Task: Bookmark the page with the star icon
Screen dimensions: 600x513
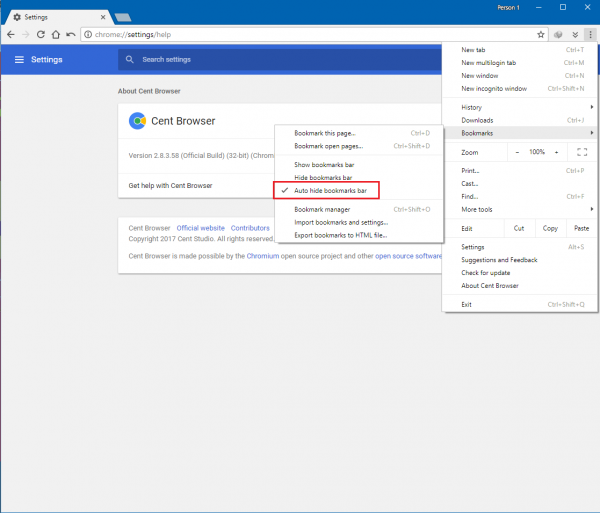Action: pos(541,35)
